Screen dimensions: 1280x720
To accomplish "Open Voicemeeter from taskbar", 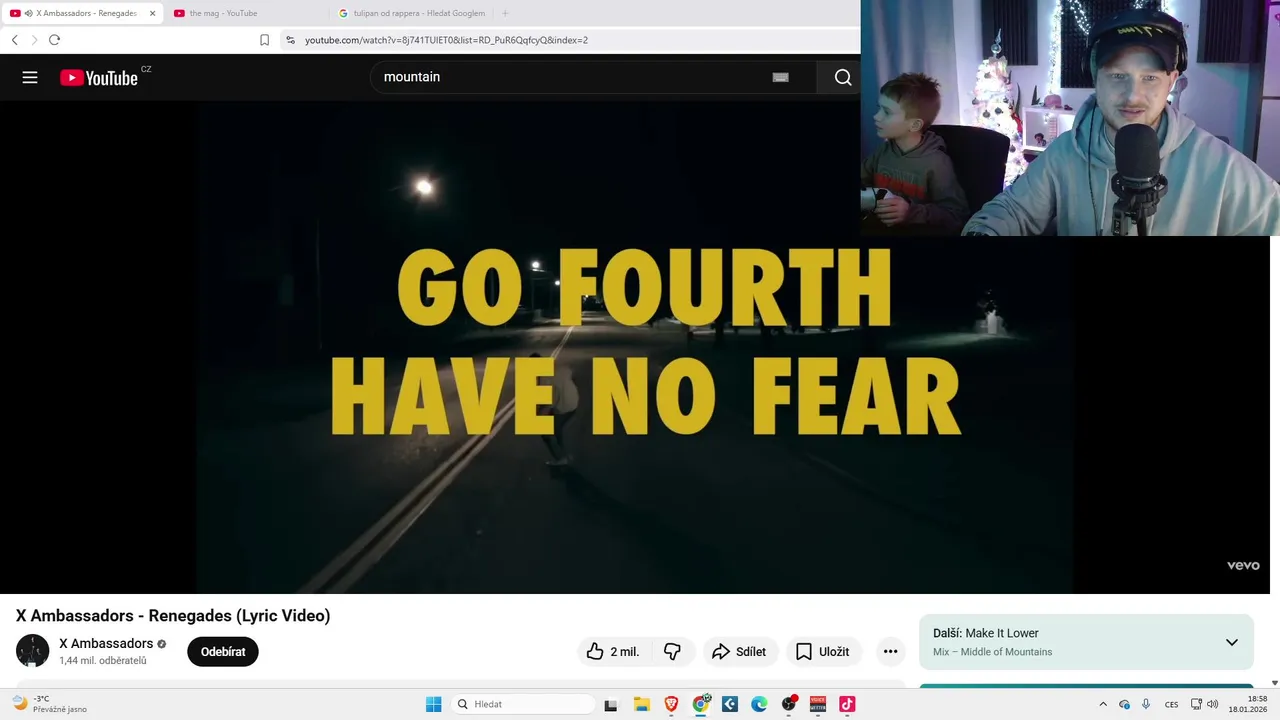I will click(818, 704).
